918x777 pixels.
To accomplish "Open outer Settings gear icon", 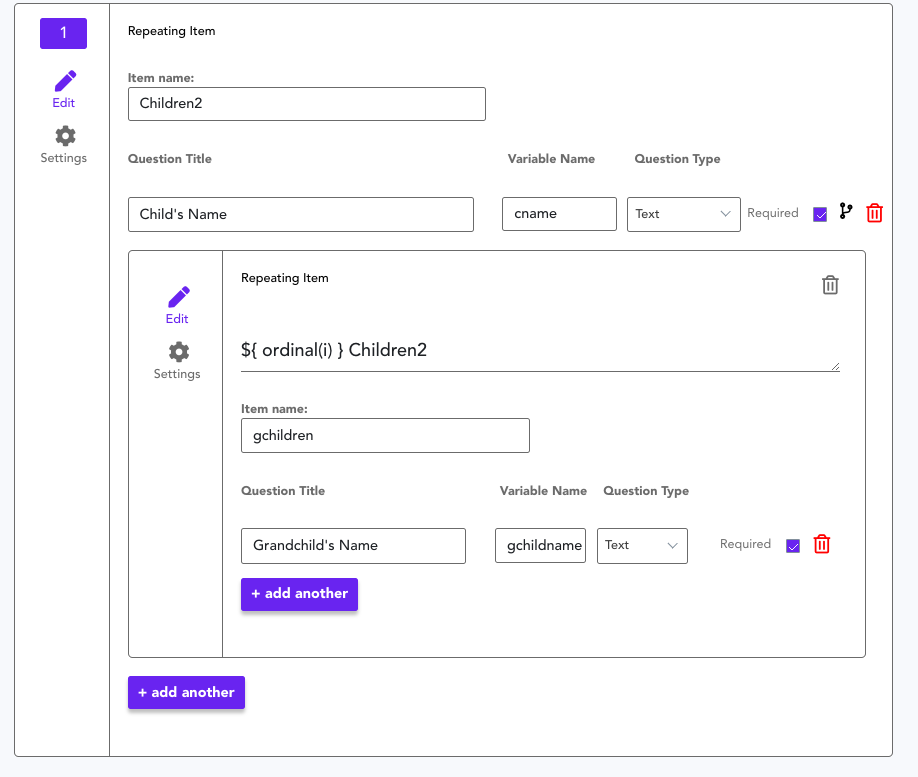I will (65, 136).
